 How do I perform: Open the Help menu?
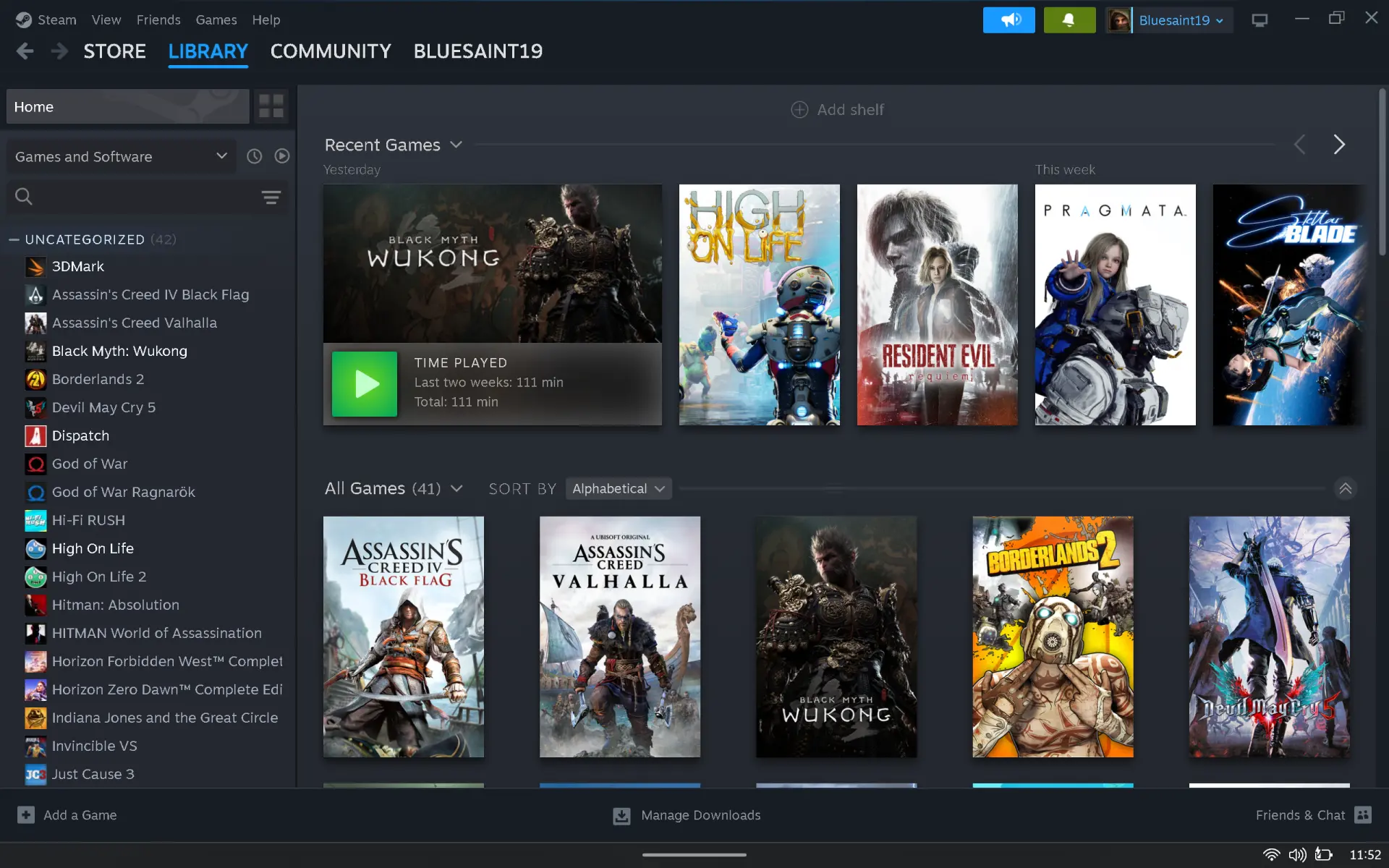tap(266, 20)
